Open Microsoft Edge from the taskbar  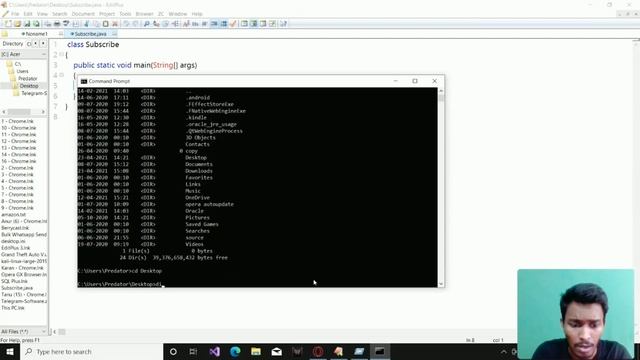[235, 351]
